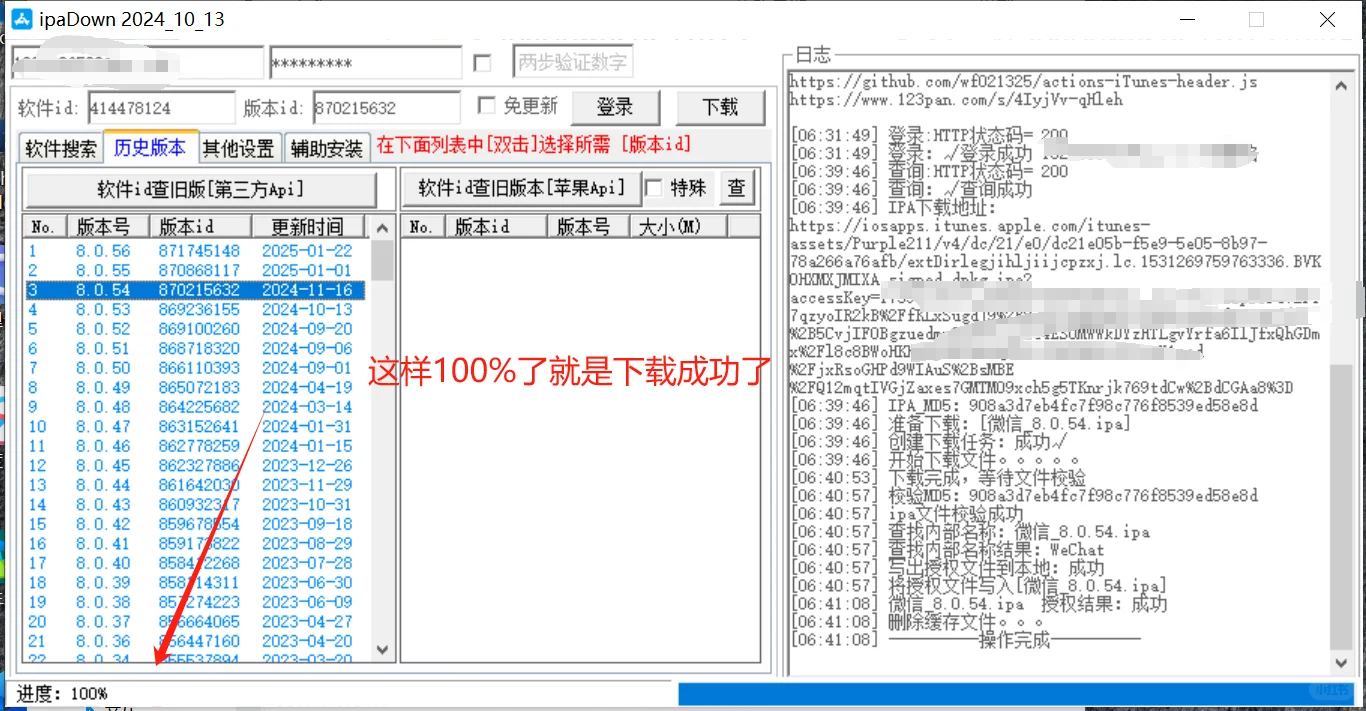Enable the 免更新 checkbox
The width and height of the screenshot is (1366, 711).
(x=487, y=106)
